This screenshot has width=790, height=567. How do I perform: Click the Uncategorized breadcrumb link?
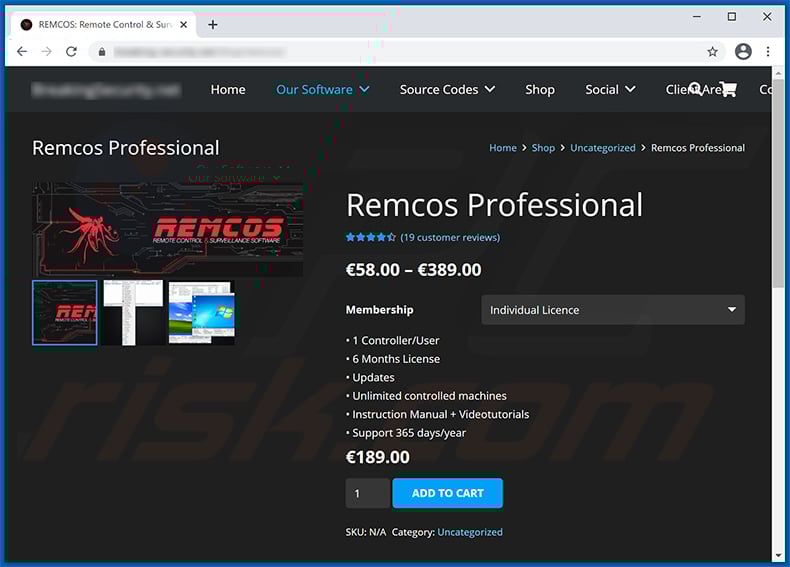click(602, 148)
